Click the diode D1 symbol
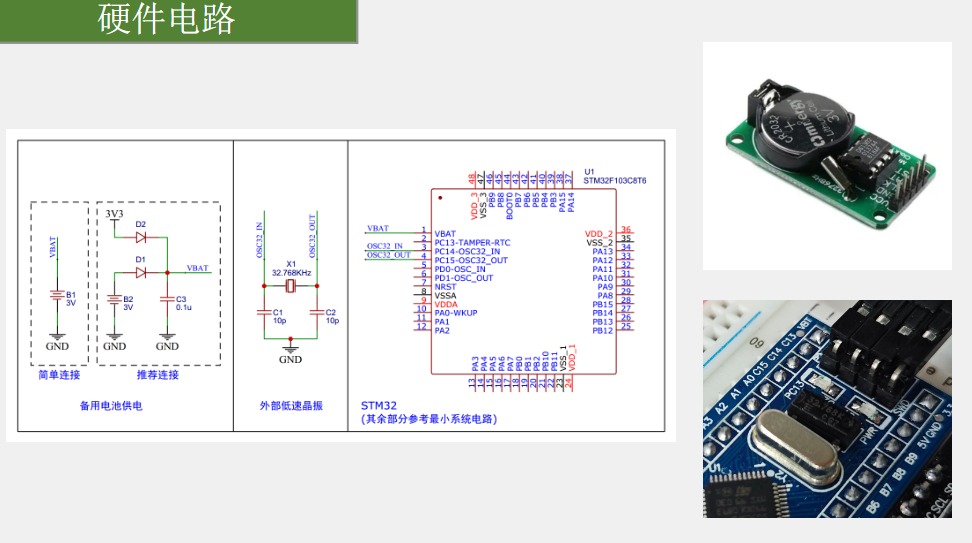This screenshot has height=543, width=972. pyautogui.click(x=141, y=273)
